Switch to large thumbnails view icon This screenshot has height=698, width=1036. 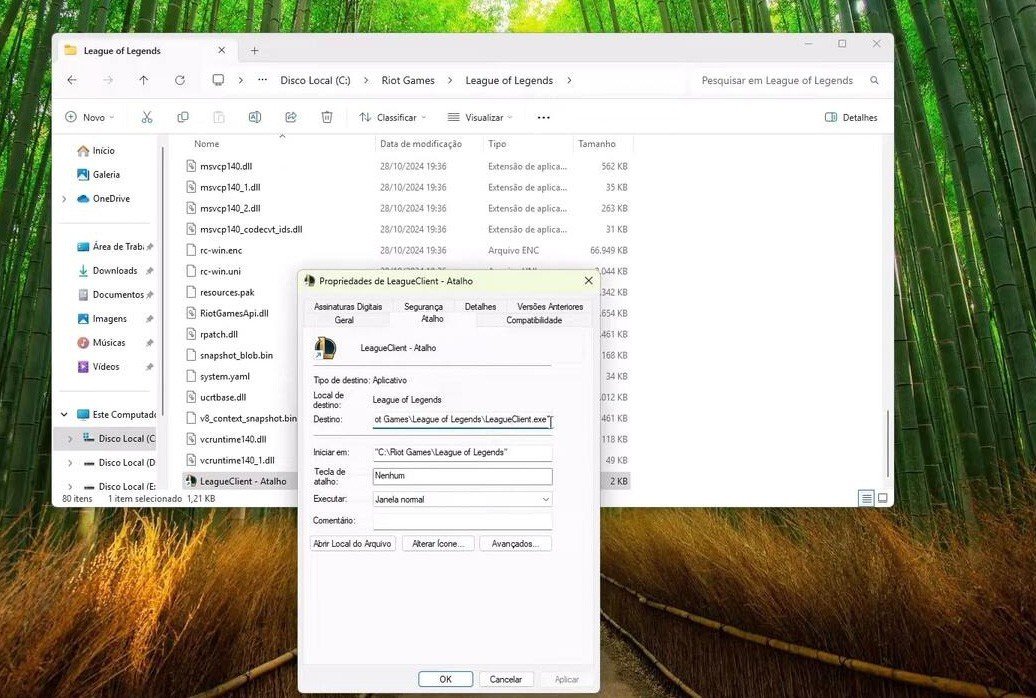882,498
